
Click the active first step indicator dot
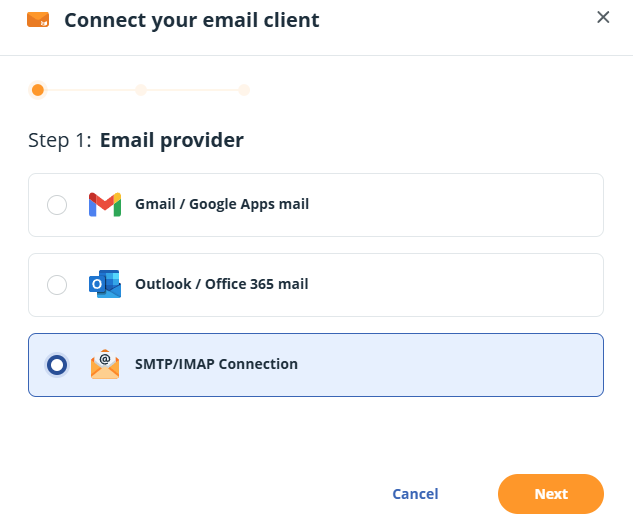click(x=38, y=90)
